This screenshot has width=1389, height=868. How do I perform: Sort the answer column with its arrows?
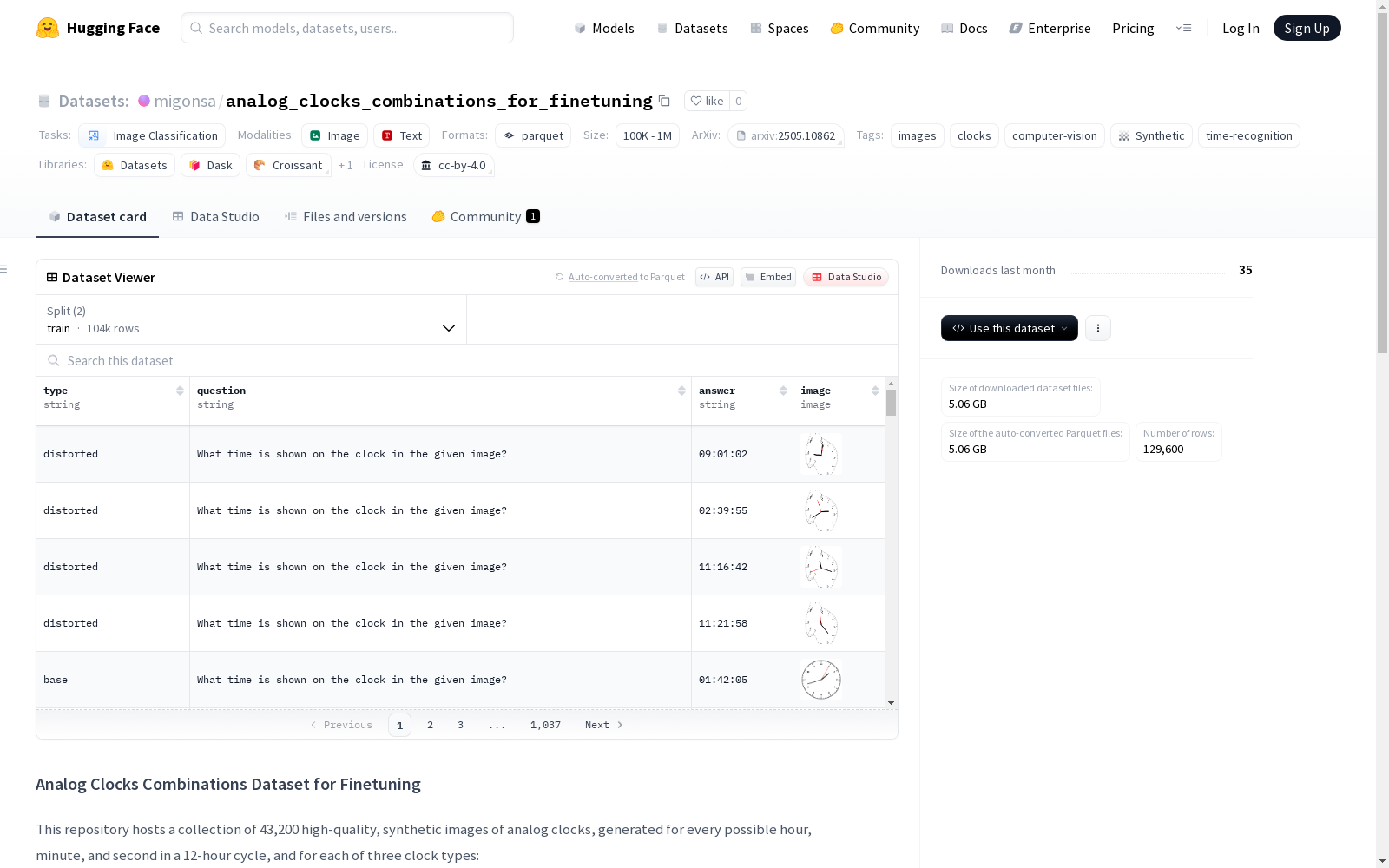[x=783, y=391]
